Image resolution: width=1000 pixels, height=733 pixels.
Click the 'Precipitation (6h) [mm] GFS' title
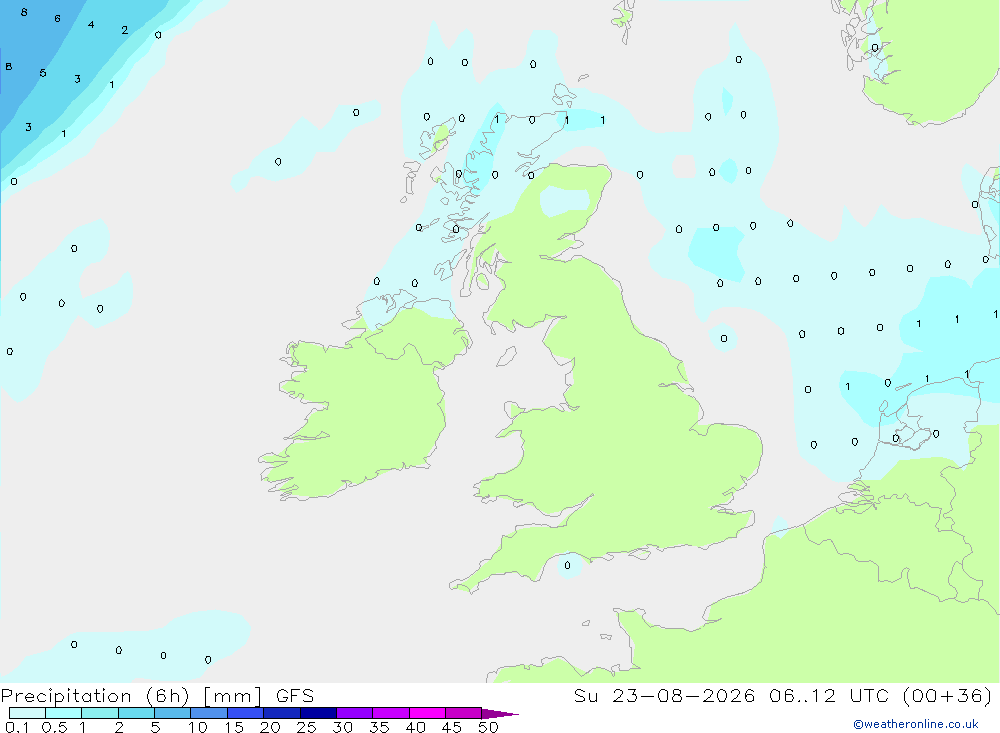[158, 695]
